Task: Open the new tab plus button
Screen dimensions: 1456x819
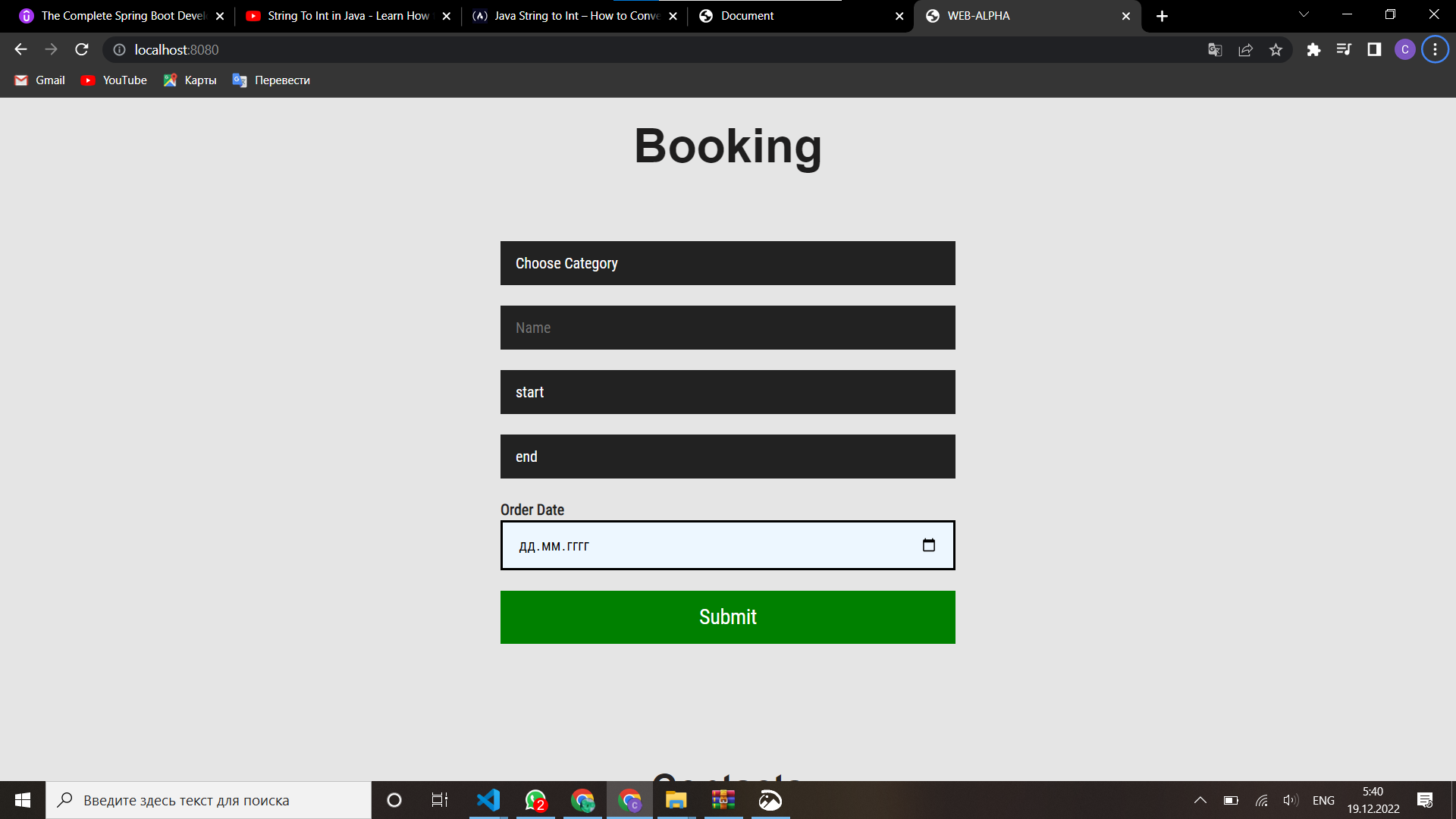Action: (x=1162, y=16)
